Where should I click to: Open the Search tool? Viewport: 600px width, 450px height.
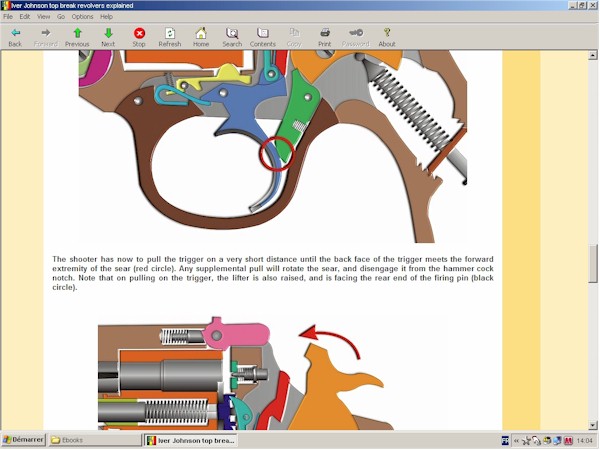pyautogui.click(x=232, y=38)
